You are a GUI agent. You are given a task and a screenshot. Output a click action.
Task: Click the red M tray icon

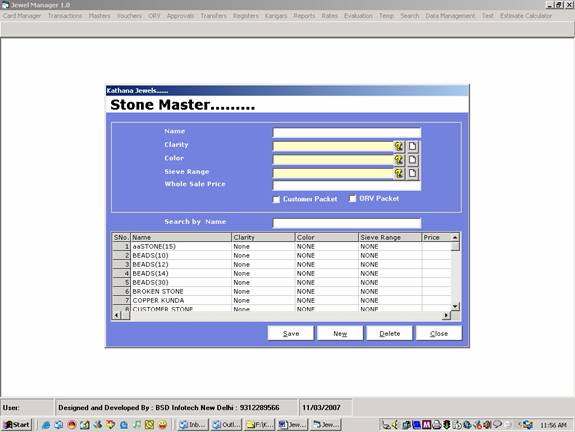(x=426, y=425)
